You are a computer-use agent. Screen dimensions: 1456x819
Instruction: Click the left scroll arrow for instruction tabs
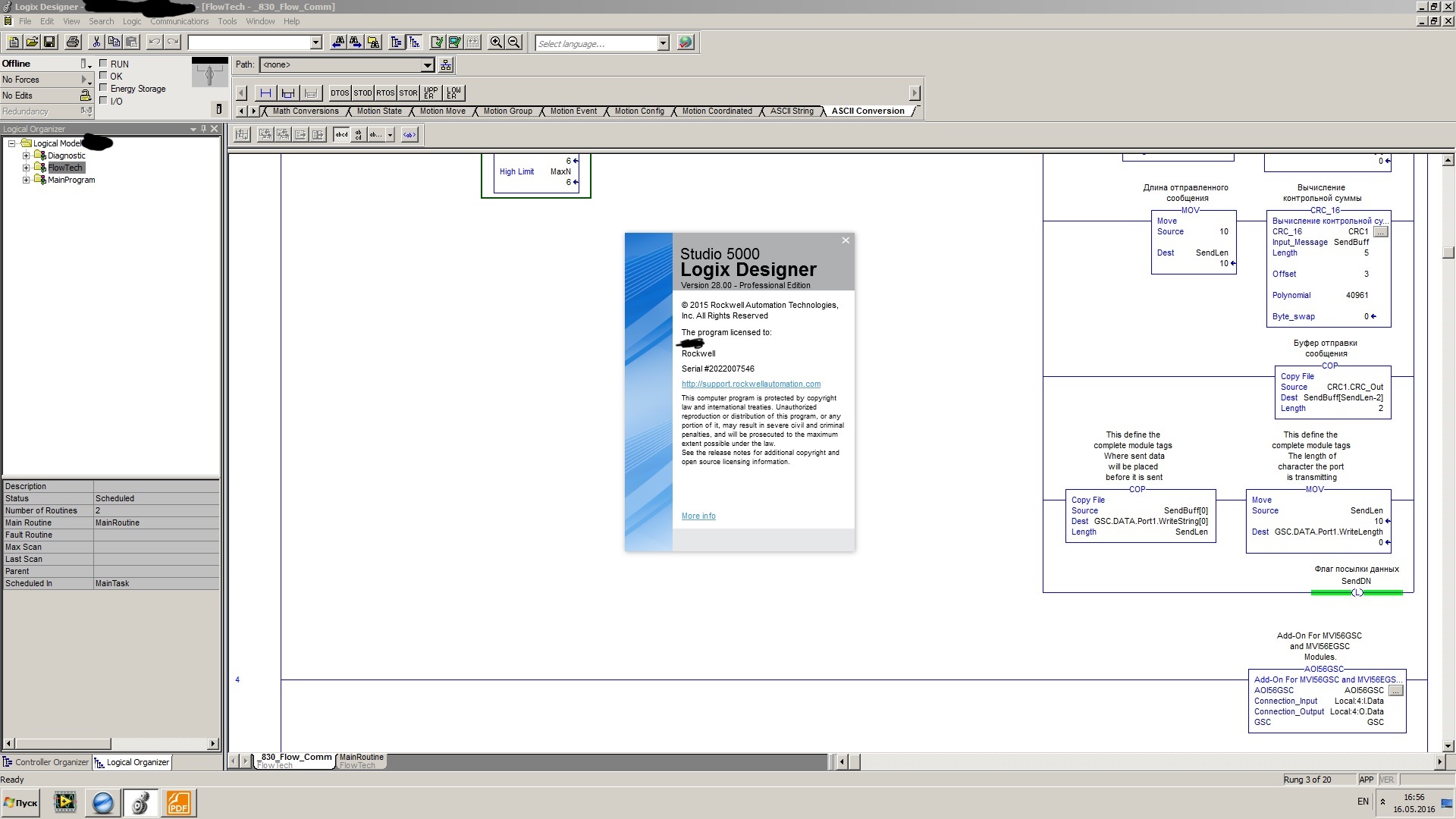tap(241, 111)
